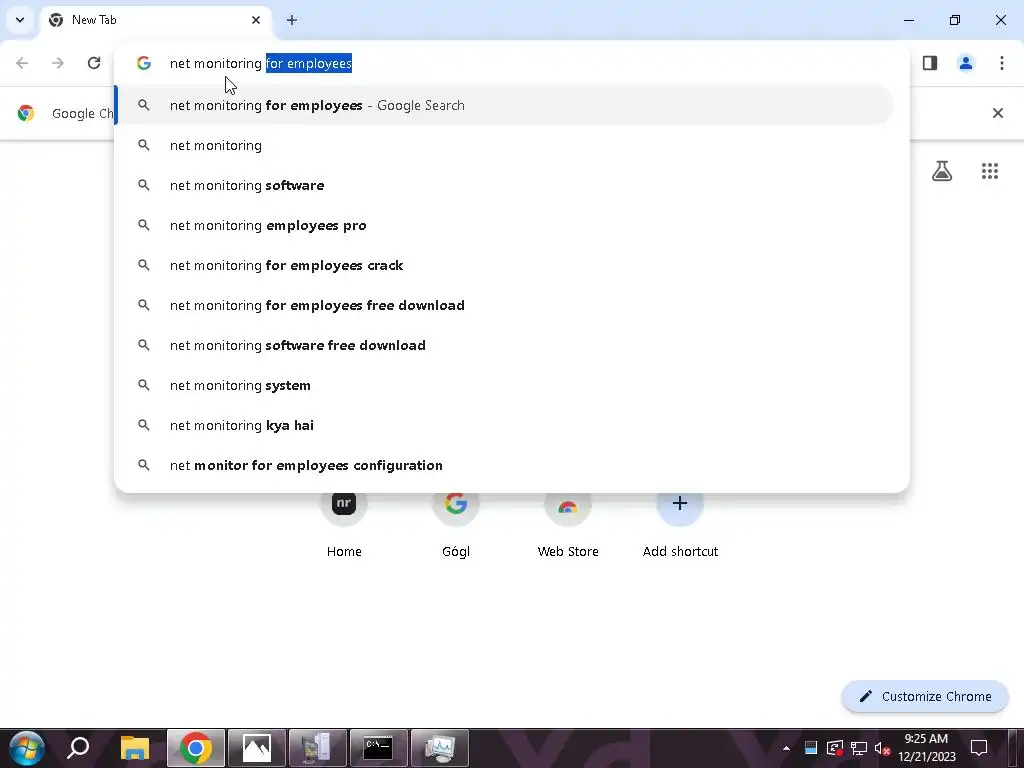Close the New Tab tab
The image size is (1024, 768).
tap(256, 20)
